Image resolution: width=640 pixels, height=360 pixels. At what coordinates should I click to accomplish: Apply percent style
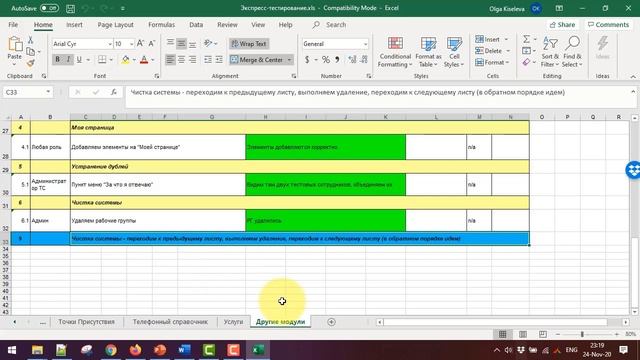pos(326,60)
